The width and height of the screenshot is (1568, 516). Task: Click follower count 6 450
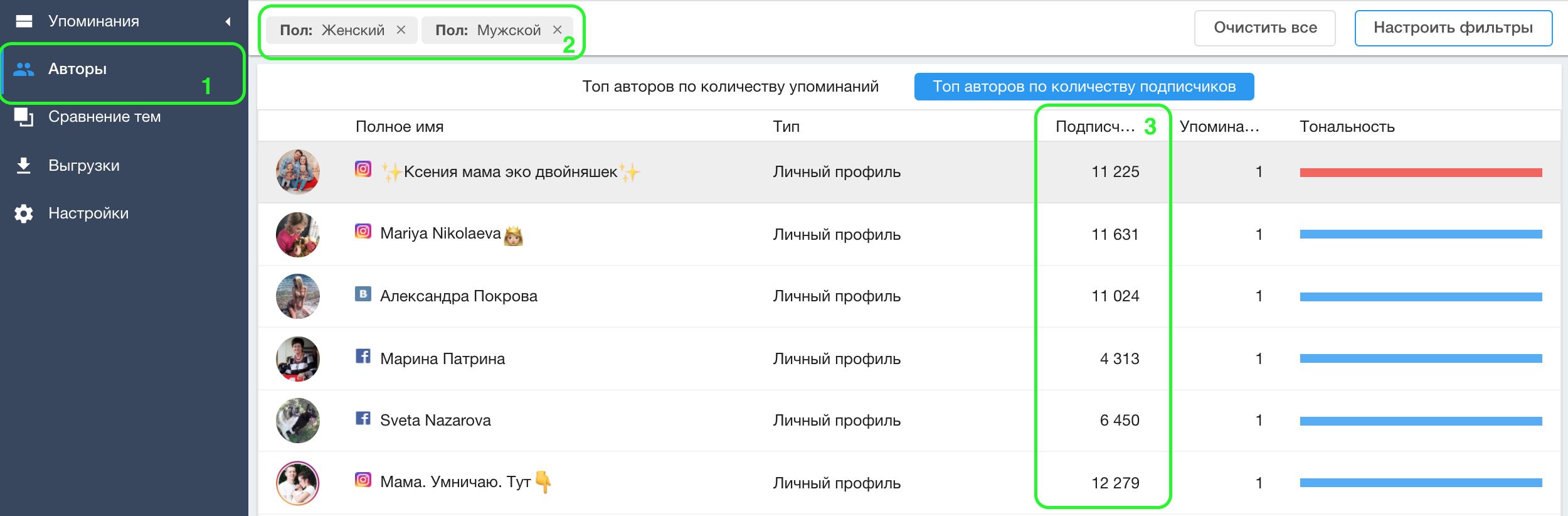(1120, 421)
